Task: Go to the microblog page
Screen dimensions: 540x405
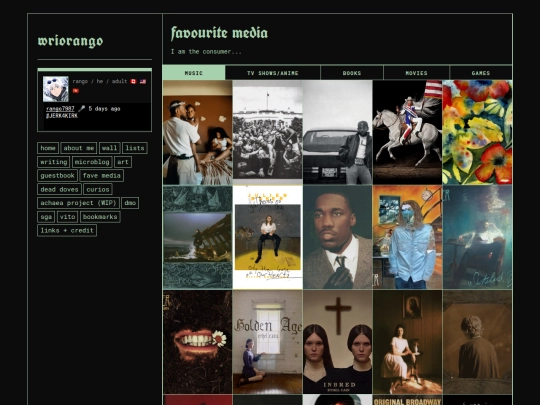Action: 92,162
